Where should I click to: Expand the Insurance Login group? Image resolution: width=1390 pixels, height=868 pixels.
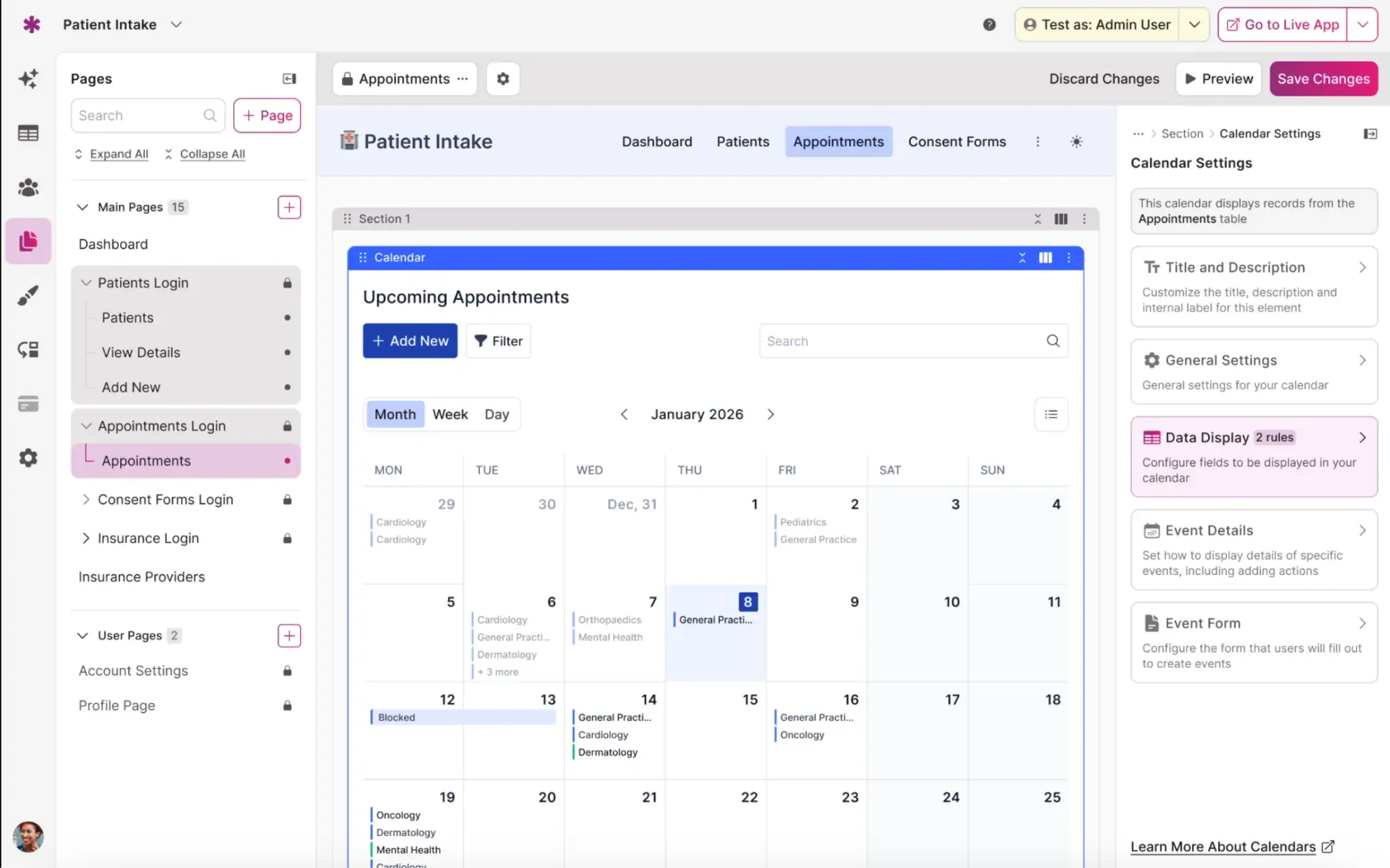tap(86, 538)
